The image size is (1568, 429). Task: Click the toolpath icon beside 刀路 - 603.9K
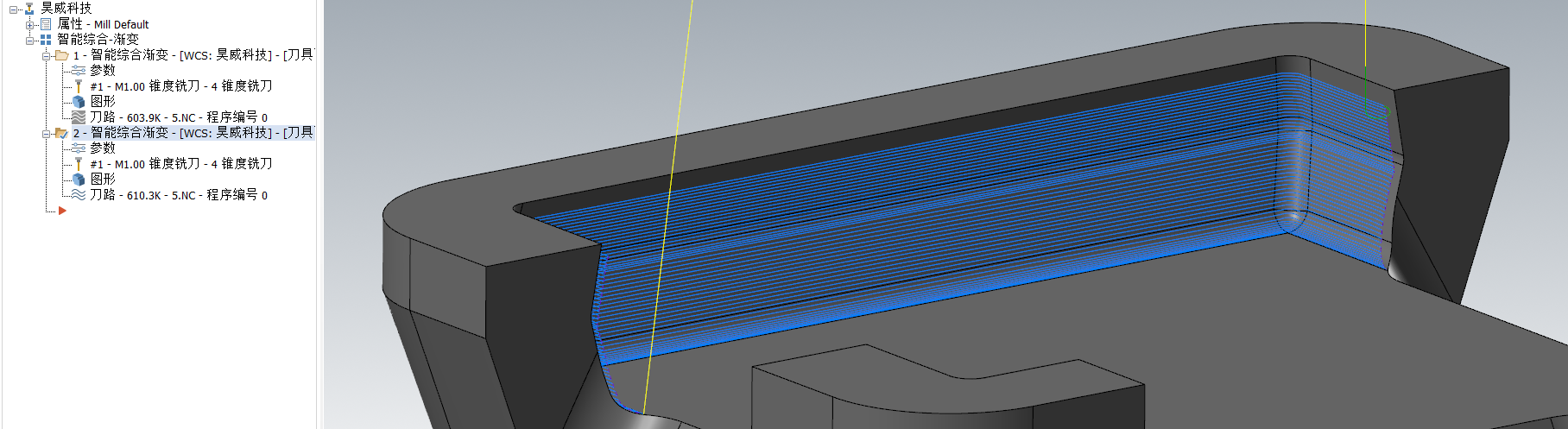pos(79,117)
